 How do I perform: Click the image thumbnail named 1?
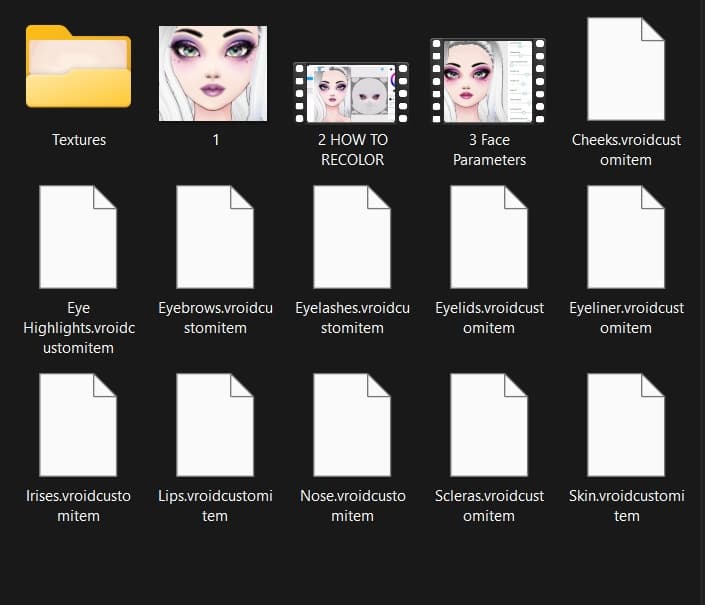coord(215,73)
